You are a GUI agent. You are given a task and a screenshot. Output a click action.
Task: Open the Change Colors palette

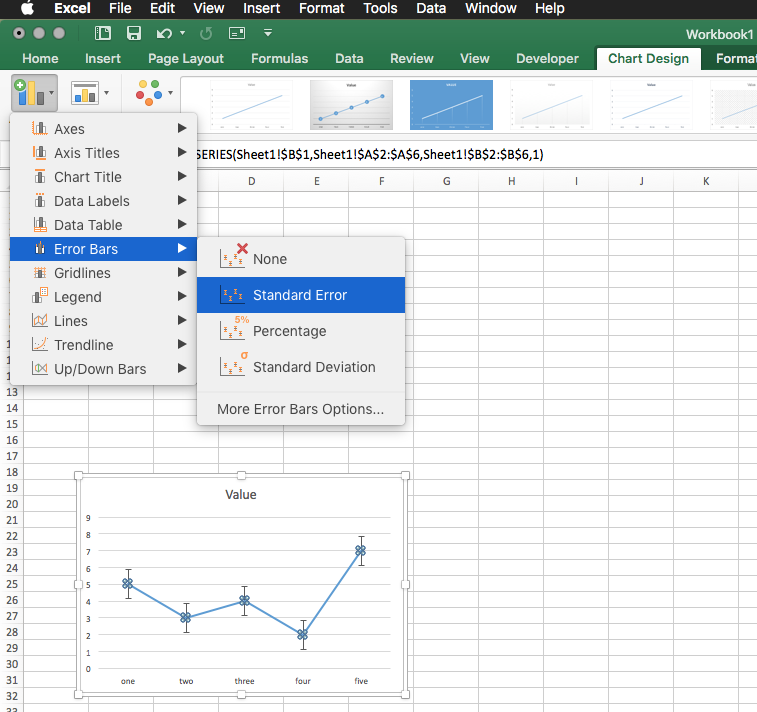[x=154, y=93]
